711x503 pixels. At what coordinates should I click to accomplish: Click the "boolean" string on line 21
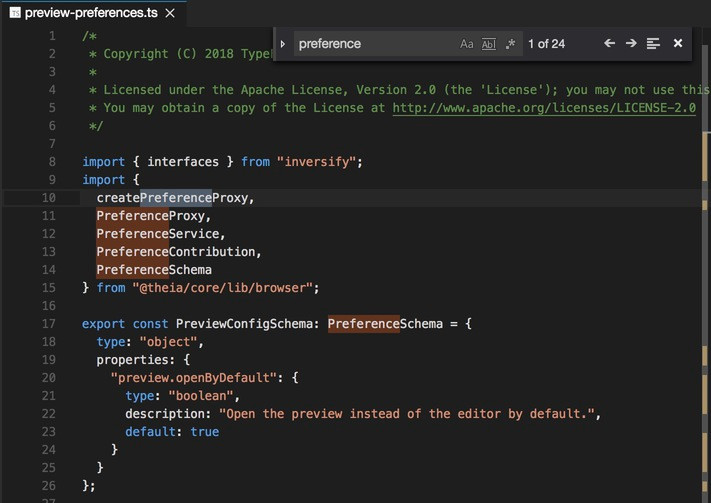[201, 396]
